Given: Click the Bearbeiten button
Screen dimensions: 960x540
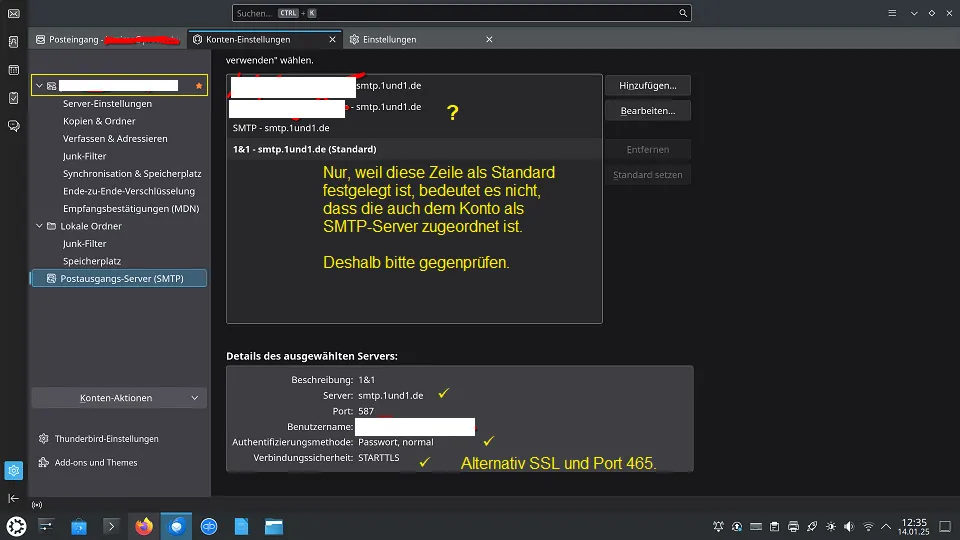Looking at the screenshot, I should point(648,111).
